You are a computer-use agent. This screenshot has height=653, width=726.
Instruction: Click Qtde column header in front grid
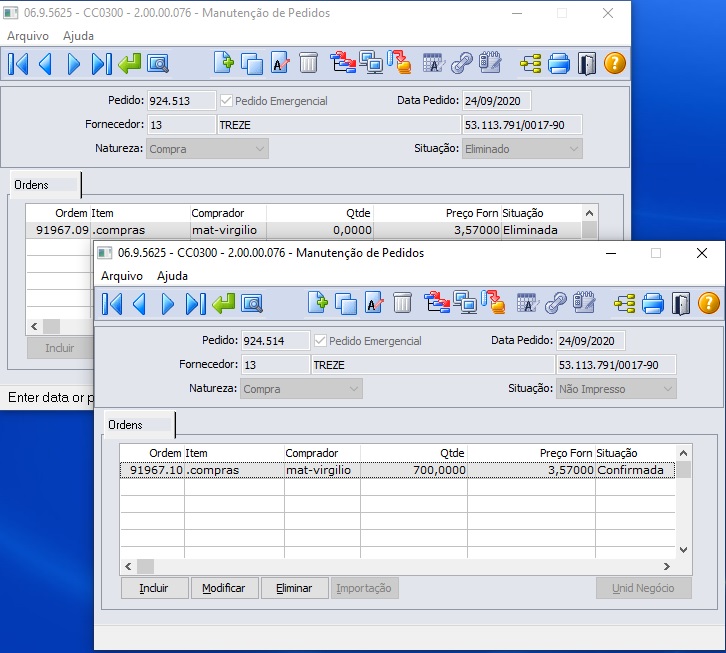point(413,453)
